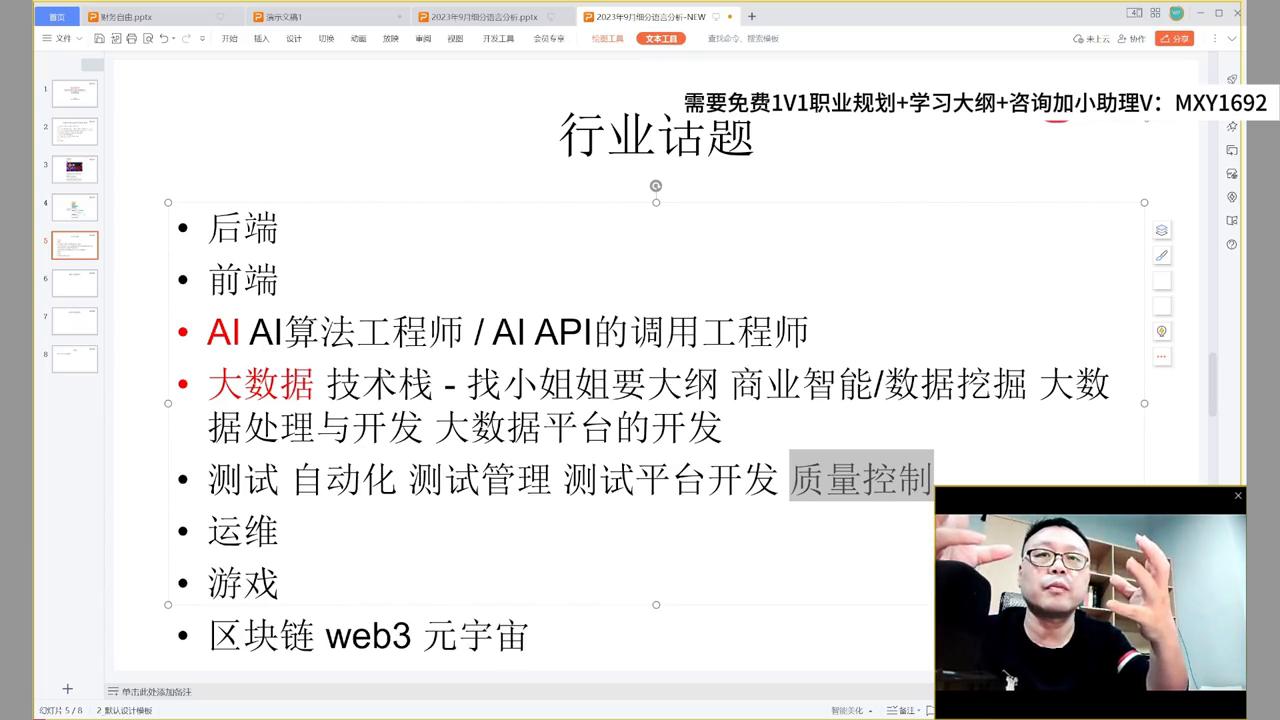Click the lightbulb suggestion icon near the slide

(x=1161, y=330)
